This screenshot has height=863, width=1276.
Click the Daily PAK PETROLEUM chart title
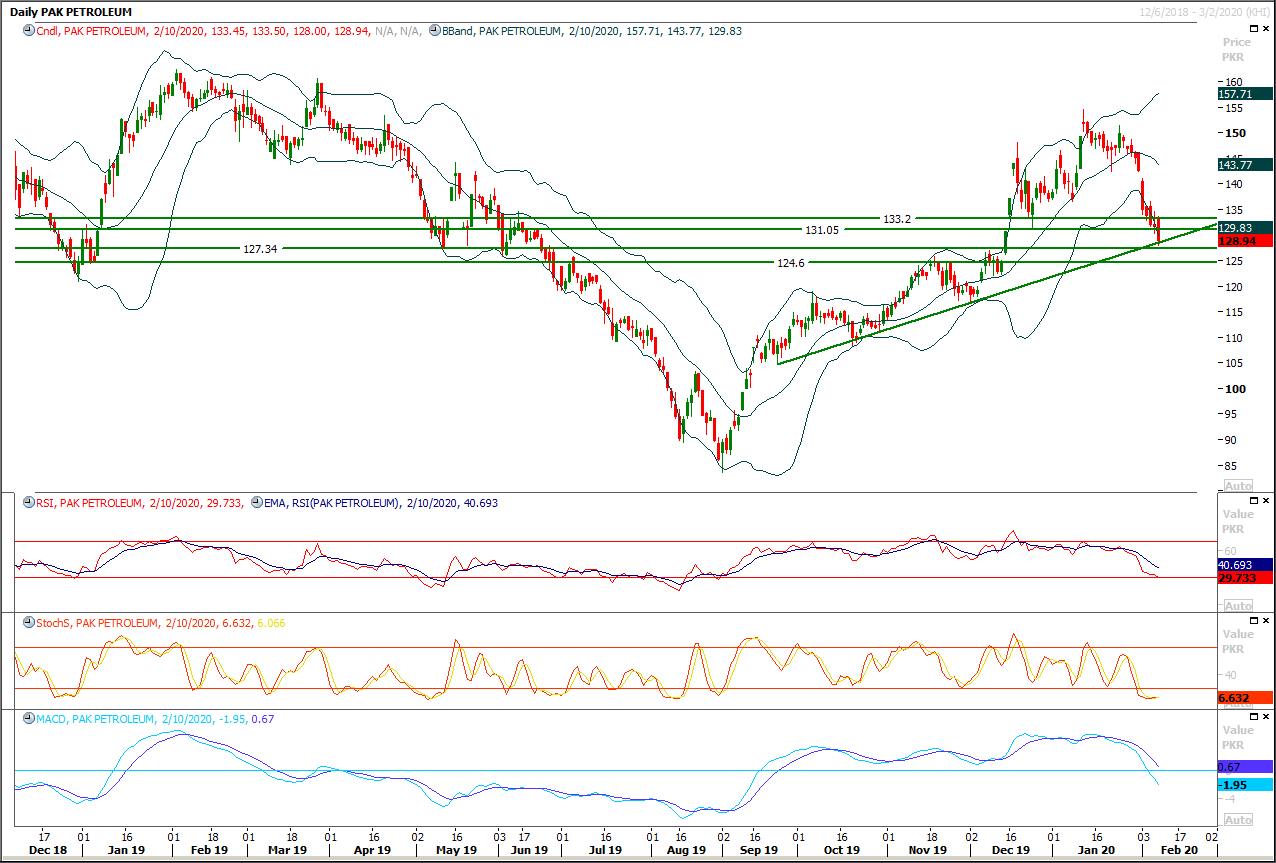(x=70, y=12)
